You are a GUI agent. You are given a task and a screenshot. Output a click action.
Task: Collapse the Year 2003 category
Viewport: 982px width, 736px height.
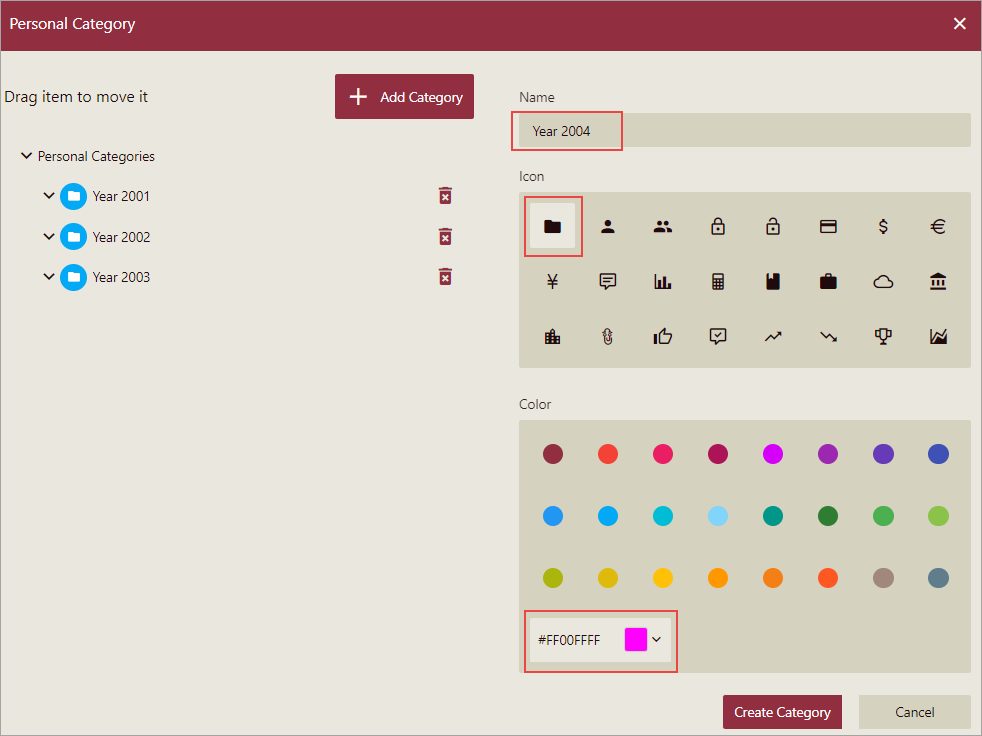coord(49,277)
